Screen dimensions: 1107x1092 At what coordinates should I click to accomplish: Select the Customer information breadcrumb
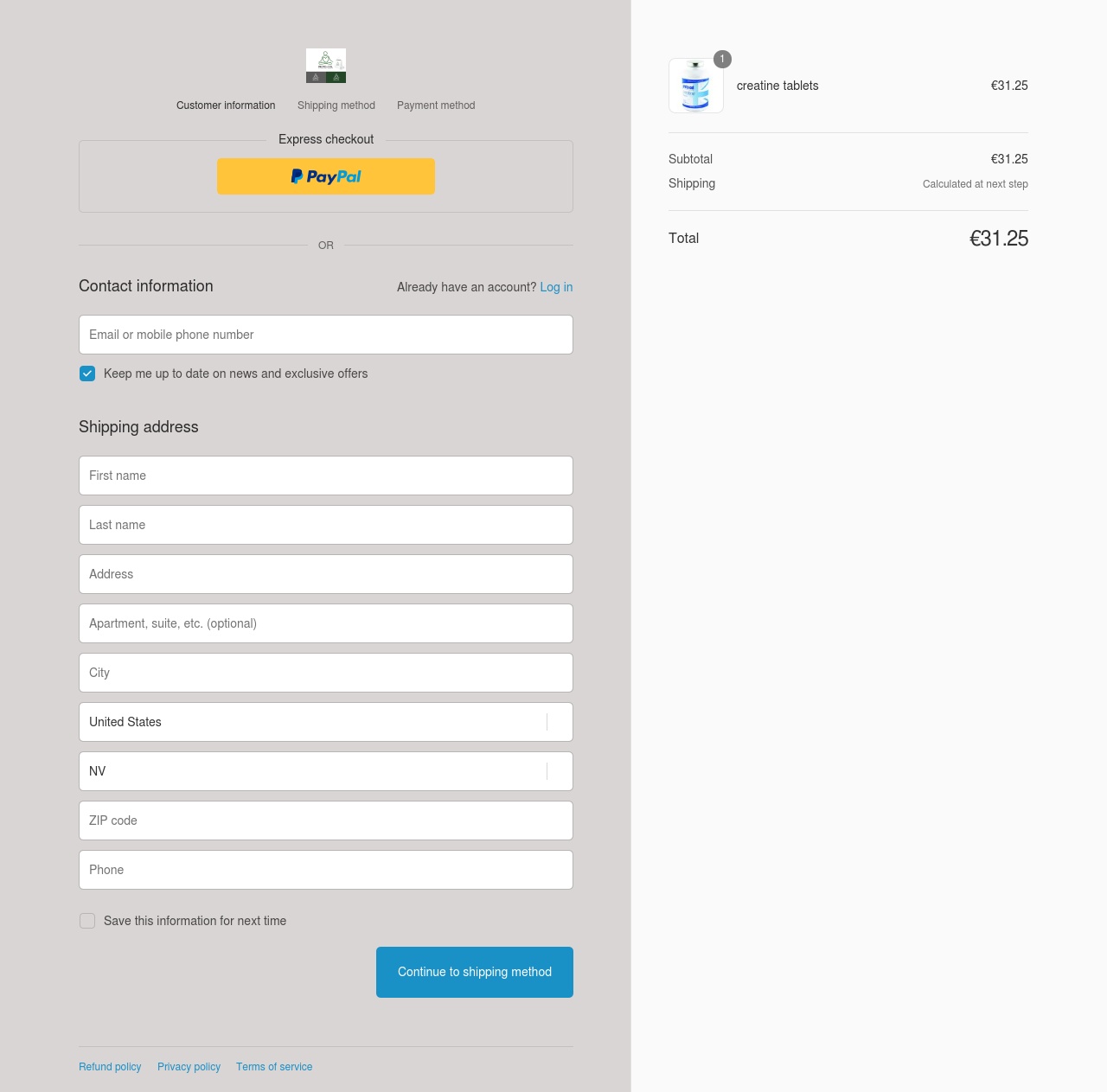[x=226, y=105]
